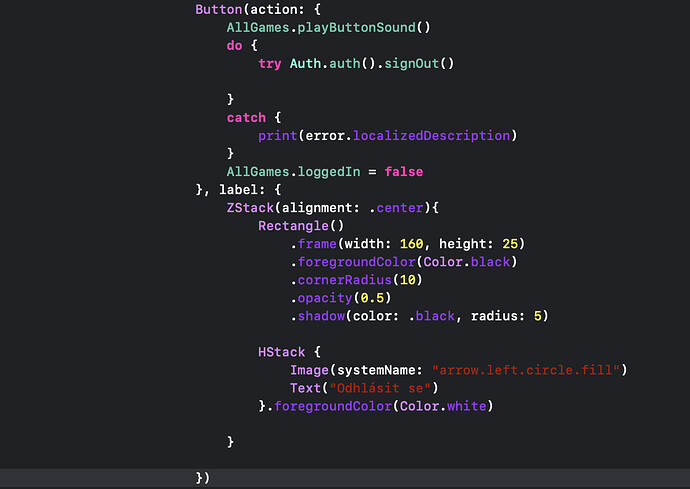
Task: Click "signOut()" in the Auth line
Action: click(419, 64)
